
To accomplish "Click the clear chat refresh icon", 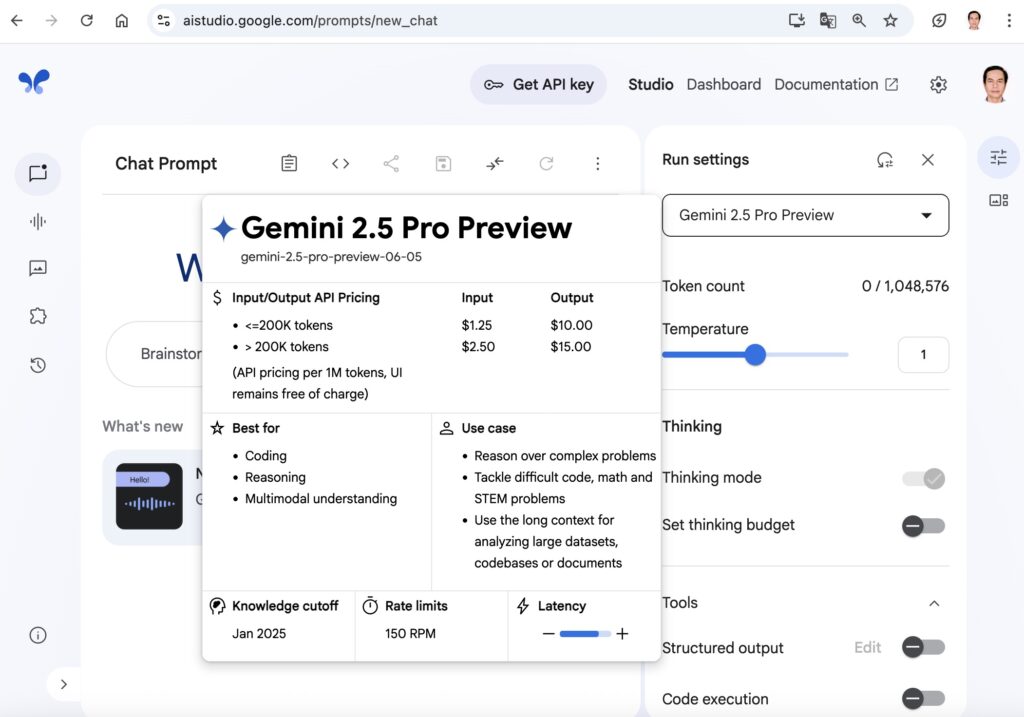I will (546, 163).
